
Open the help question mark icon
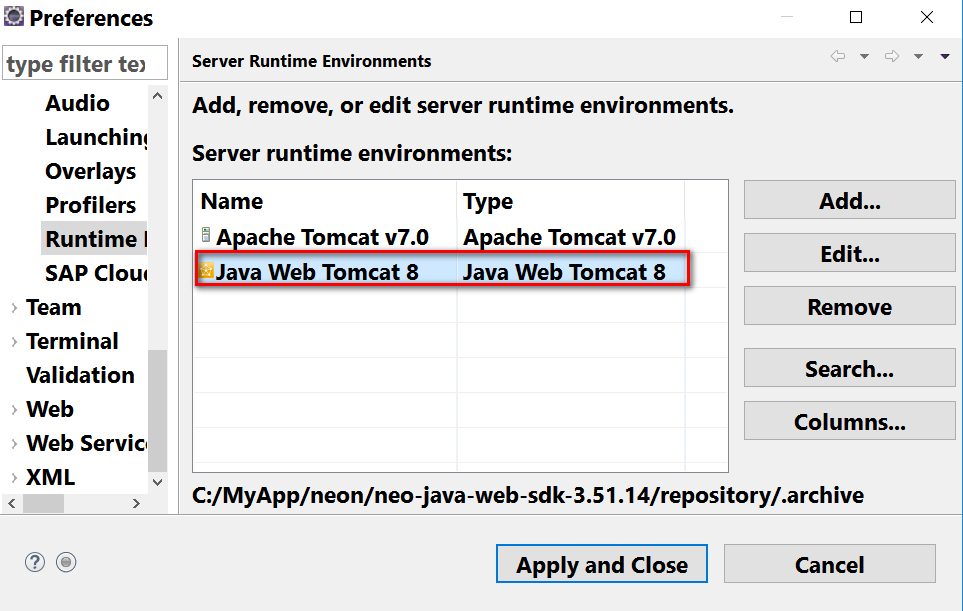click(x=35, y=562)
